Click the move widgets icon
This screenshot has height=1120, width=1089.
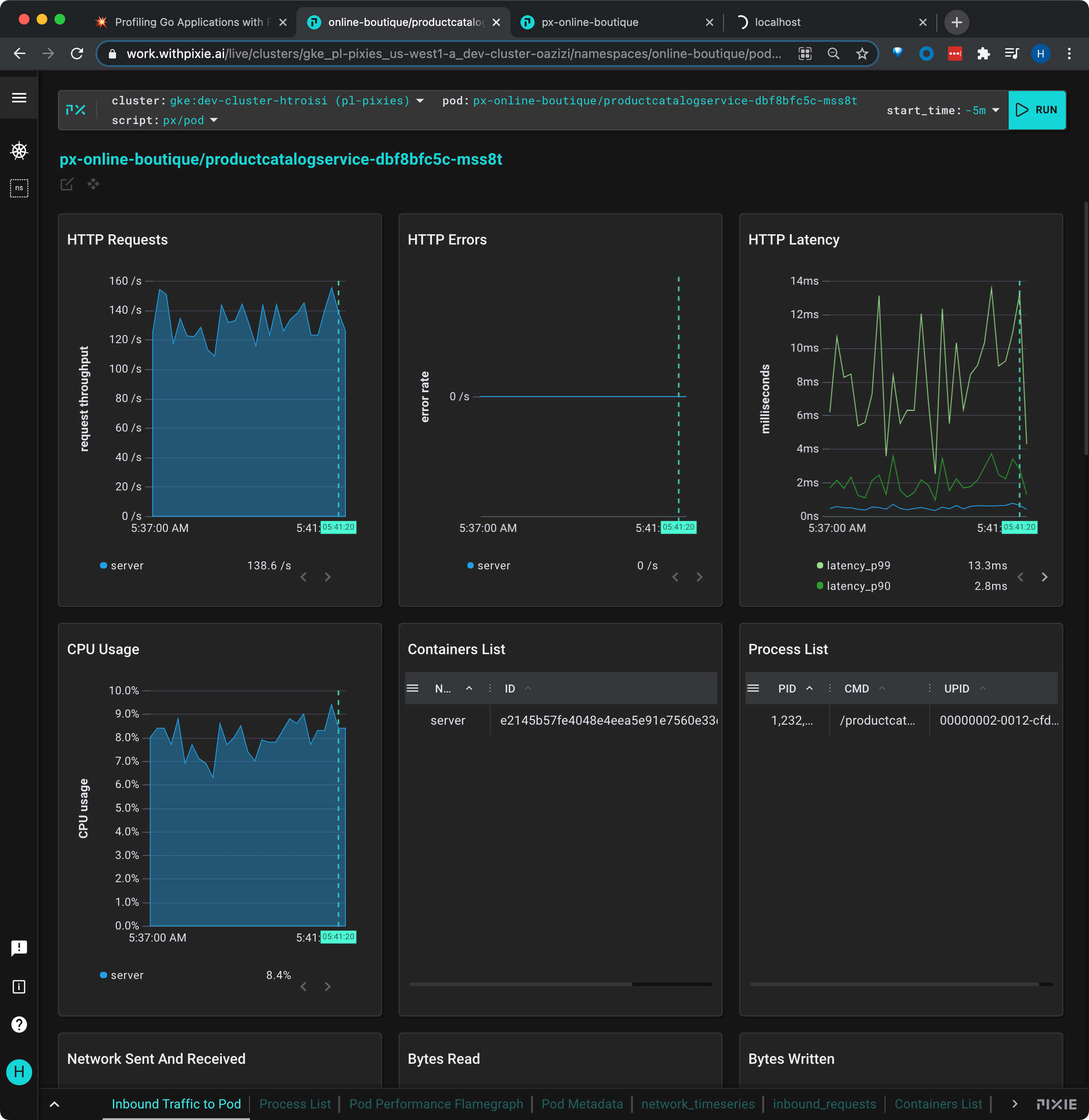point(93,184)
